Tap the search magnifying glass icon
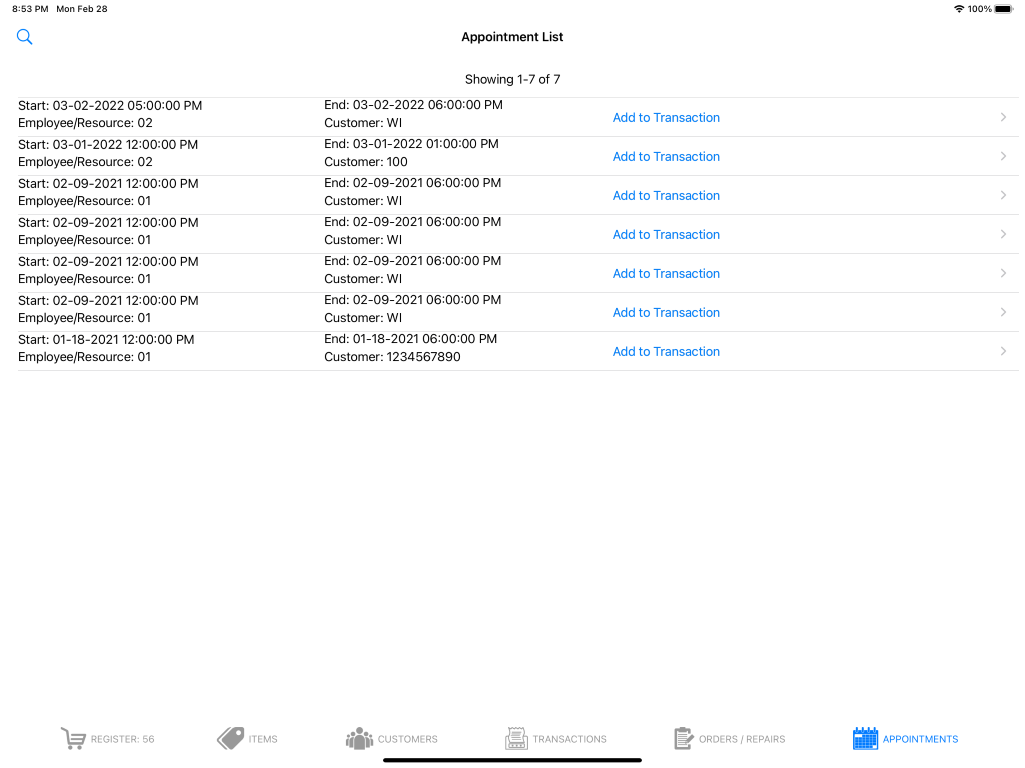The height and width of the screenshot is (768, 1025). 25,37
